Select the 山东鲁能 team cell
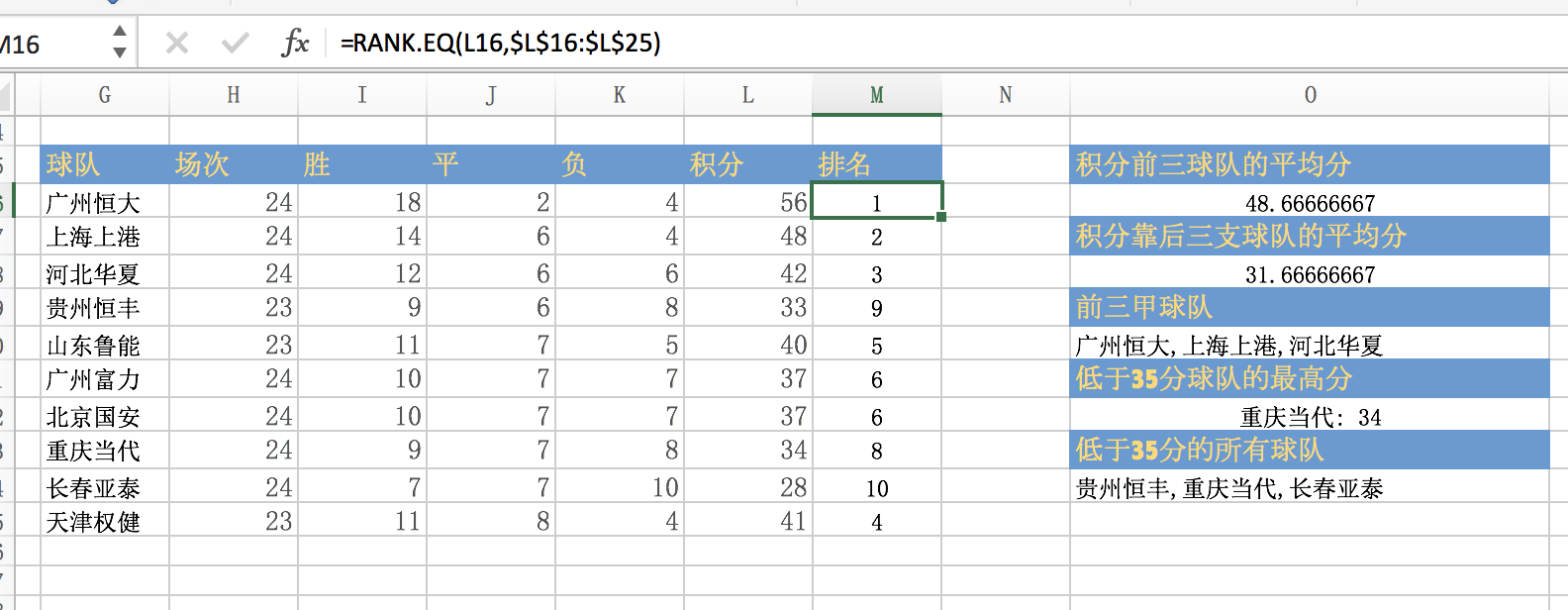The image size is (1568, 610). coord(105,345)
